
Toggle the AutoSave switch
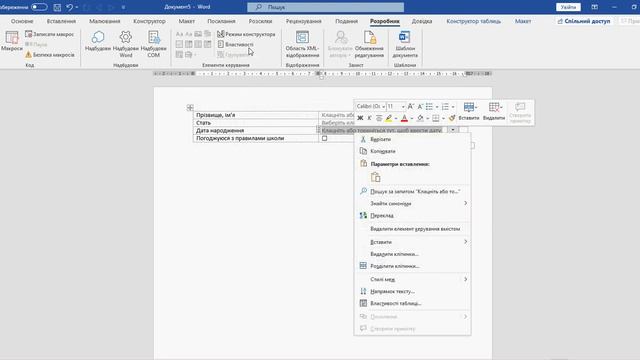39,7
